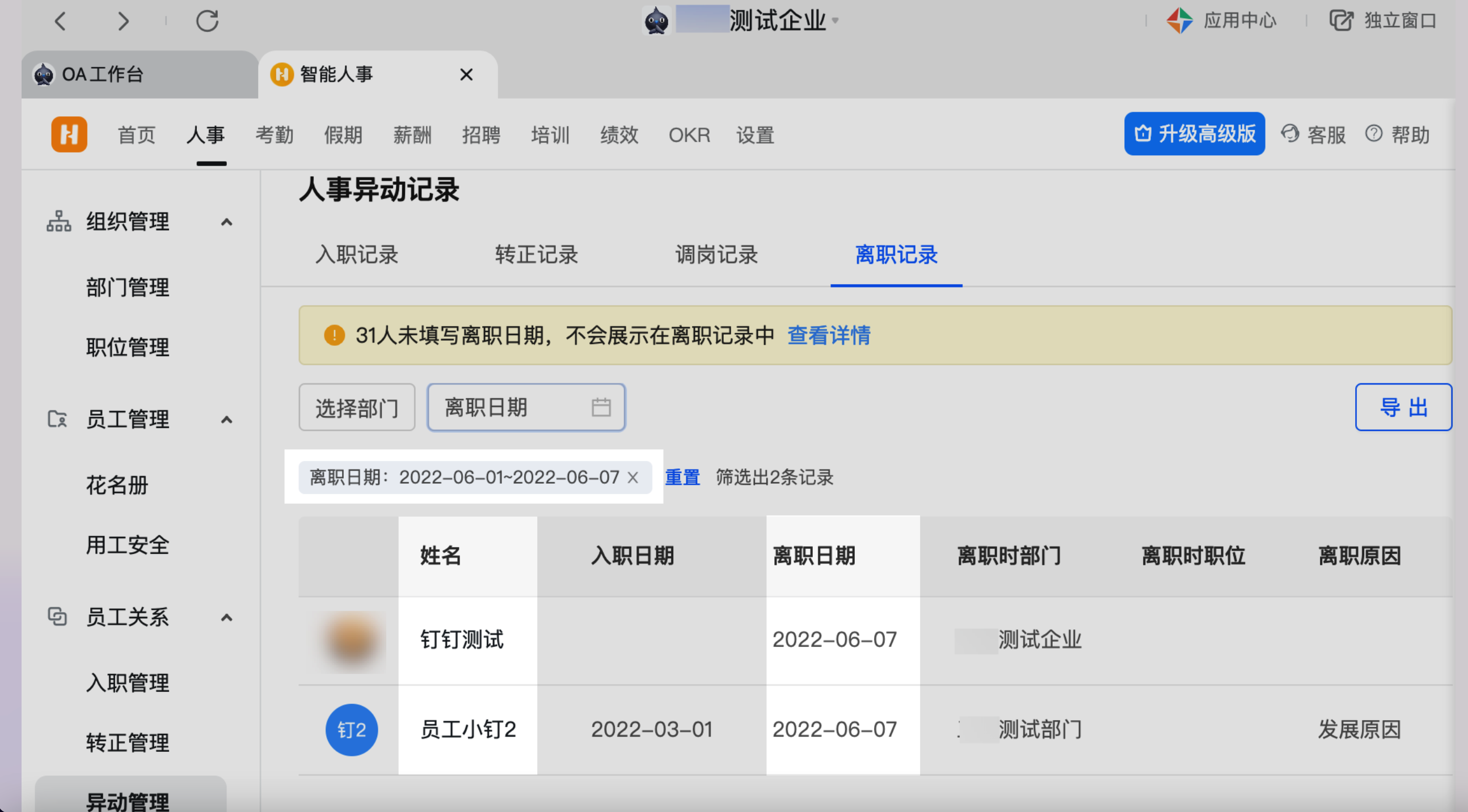
Task: Collapse the 员工管理 section chevron
Action: 227,420
